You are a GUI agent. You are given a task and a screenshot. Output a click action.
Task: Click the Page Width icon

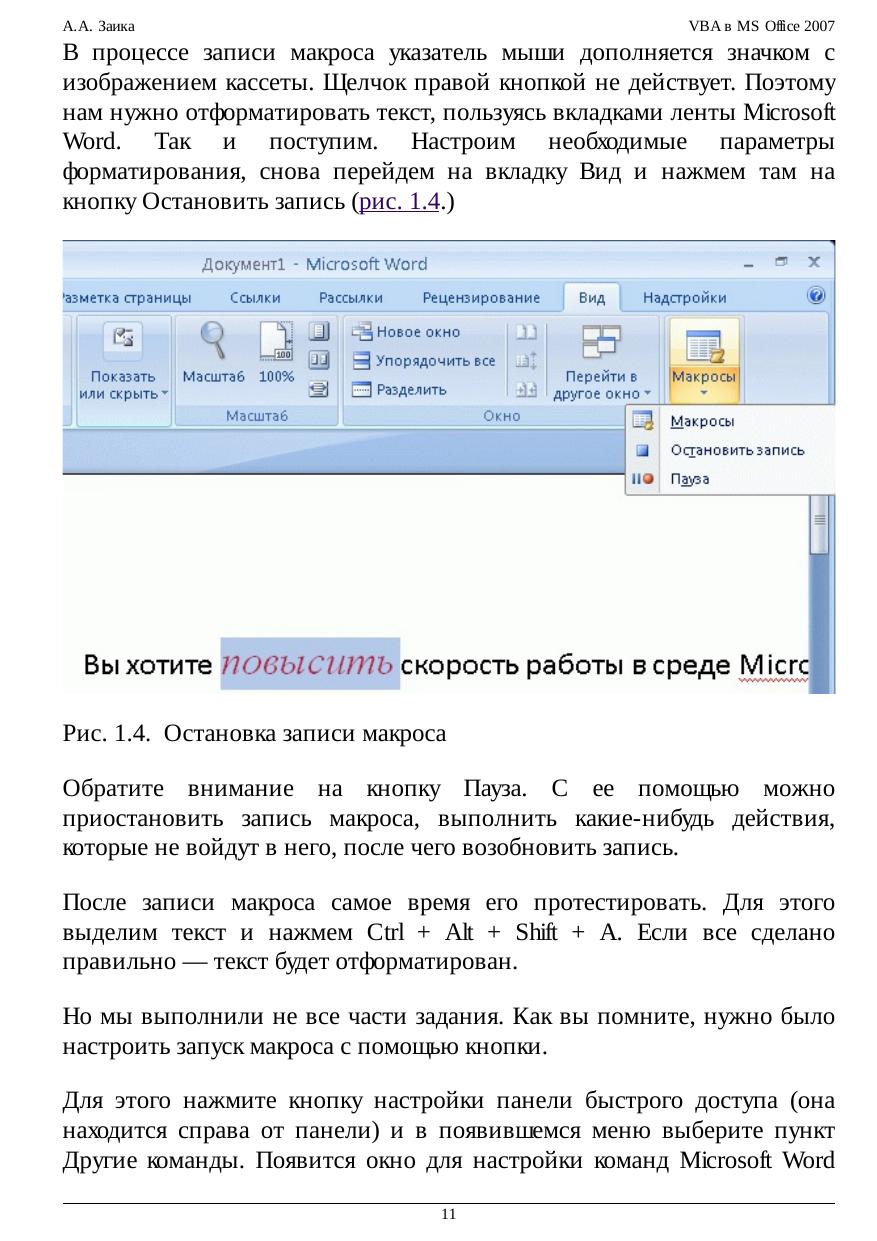pos(319,389)
